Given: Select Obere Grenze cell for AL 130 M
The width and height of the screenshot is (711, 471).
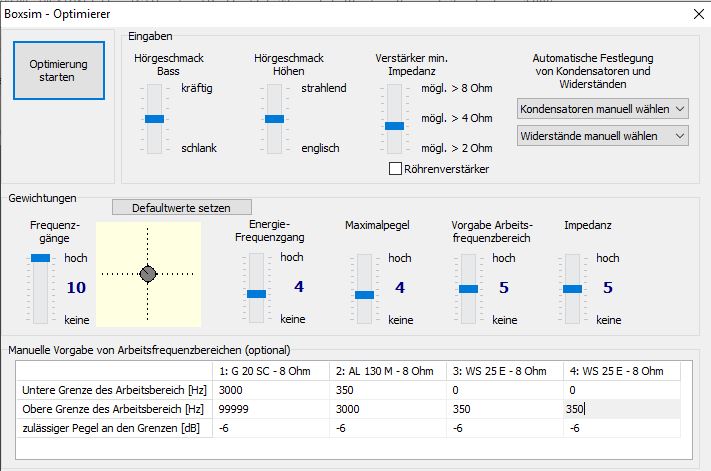Looking at the screenshot, I should pos(388,409).
